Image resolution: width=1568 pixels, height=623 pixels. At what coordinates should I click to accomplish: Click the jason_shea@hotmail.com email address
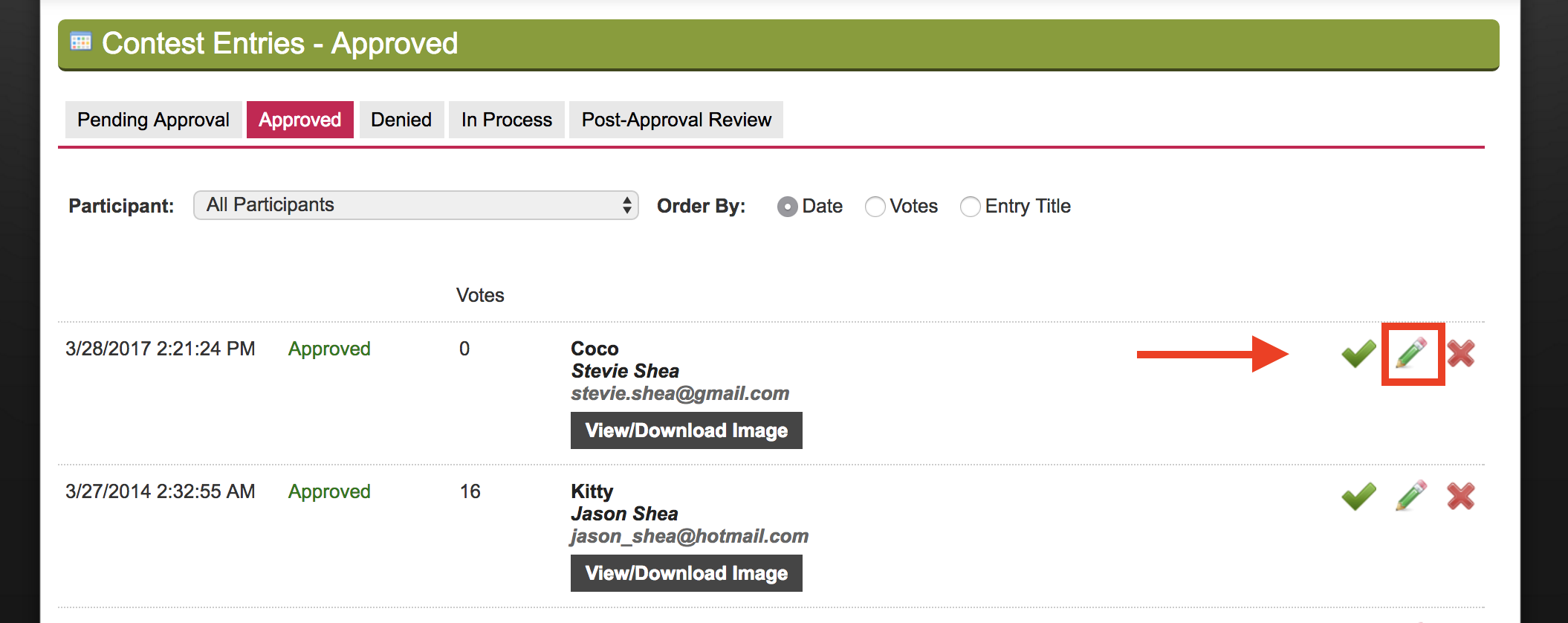[690, 536]
